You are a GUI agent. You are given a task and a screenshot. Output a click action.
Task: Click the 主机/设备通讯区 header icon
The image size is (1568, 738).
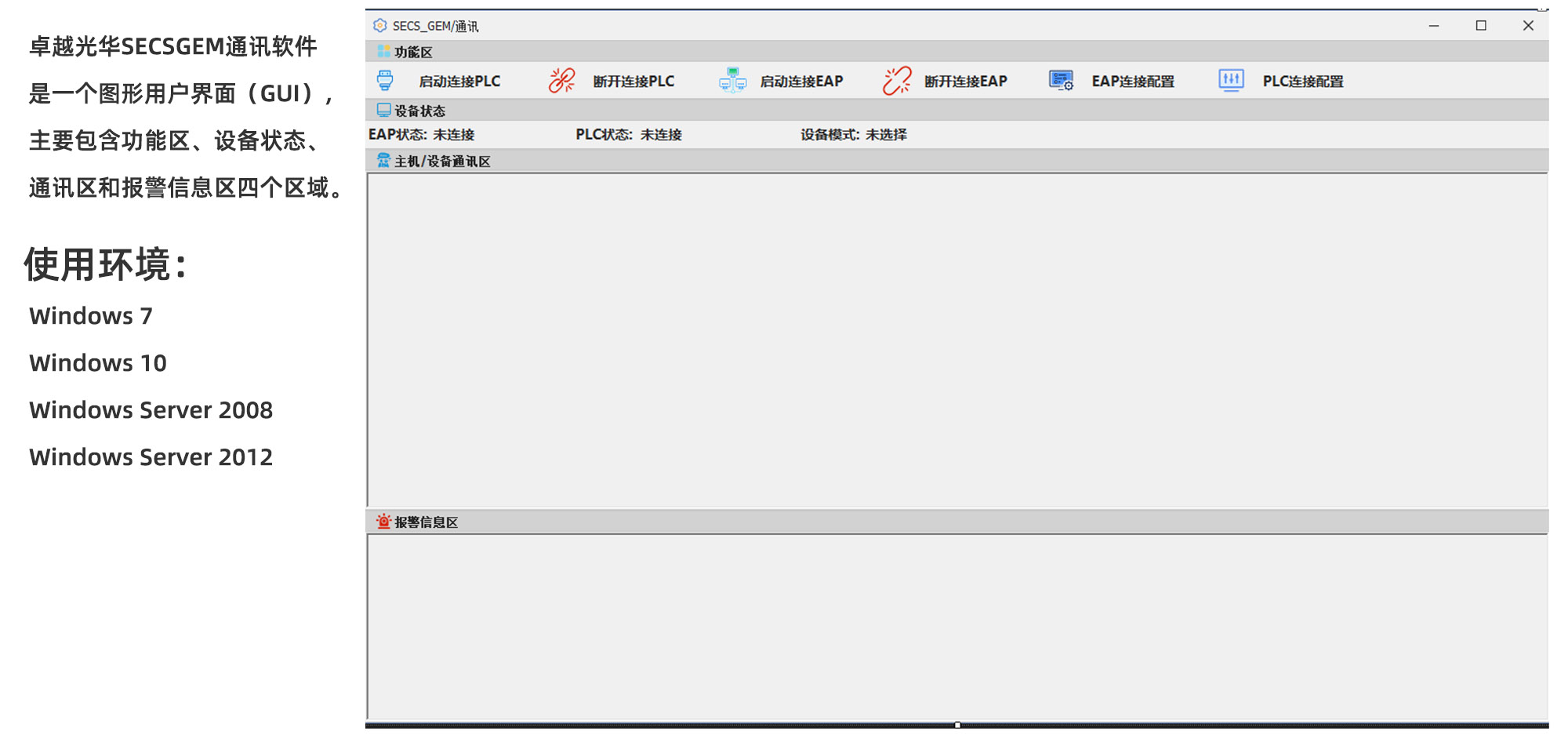(x=383, y=161)
